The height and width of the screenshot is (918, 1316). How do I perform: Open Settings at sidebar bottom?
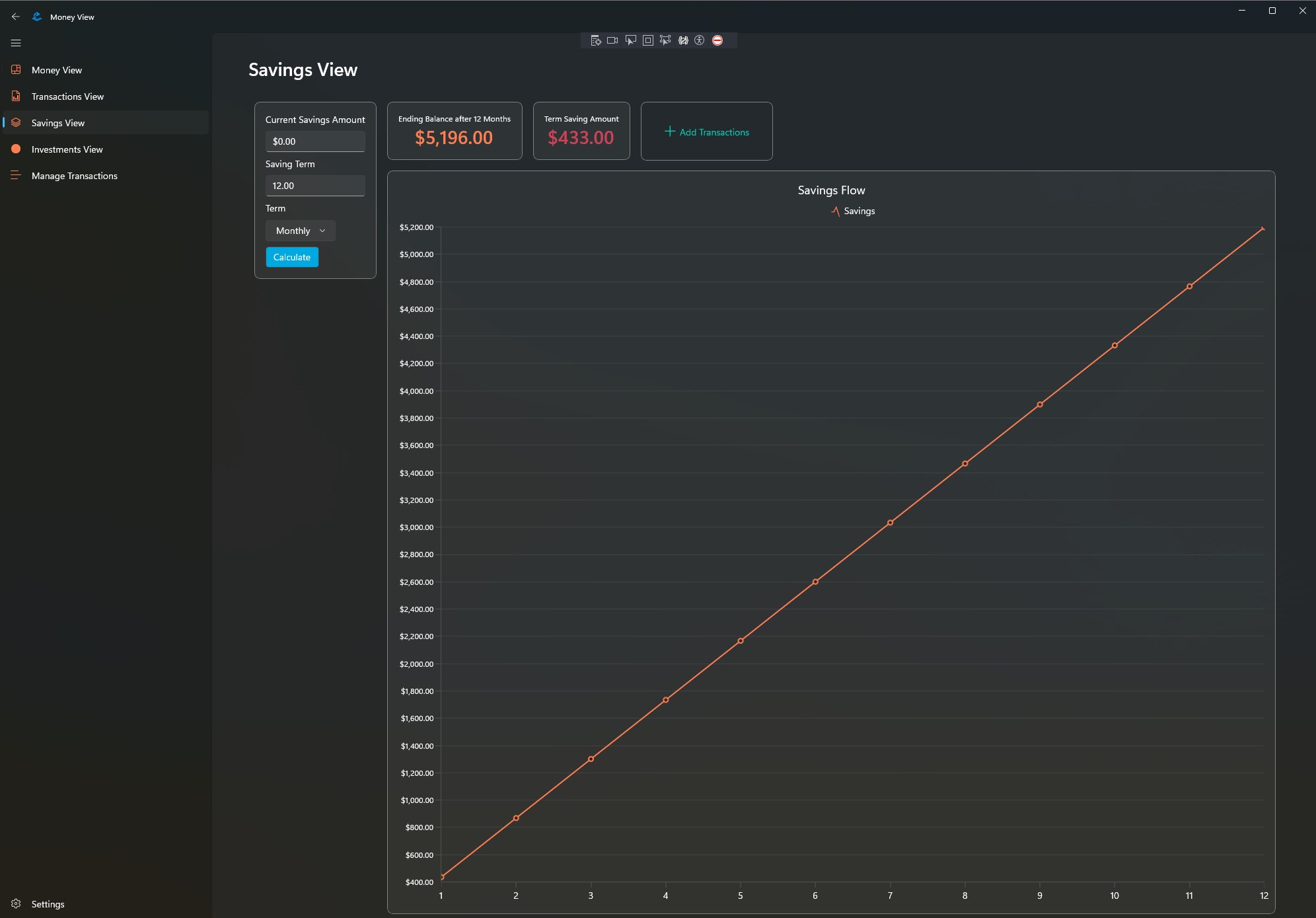pos(48,904)
